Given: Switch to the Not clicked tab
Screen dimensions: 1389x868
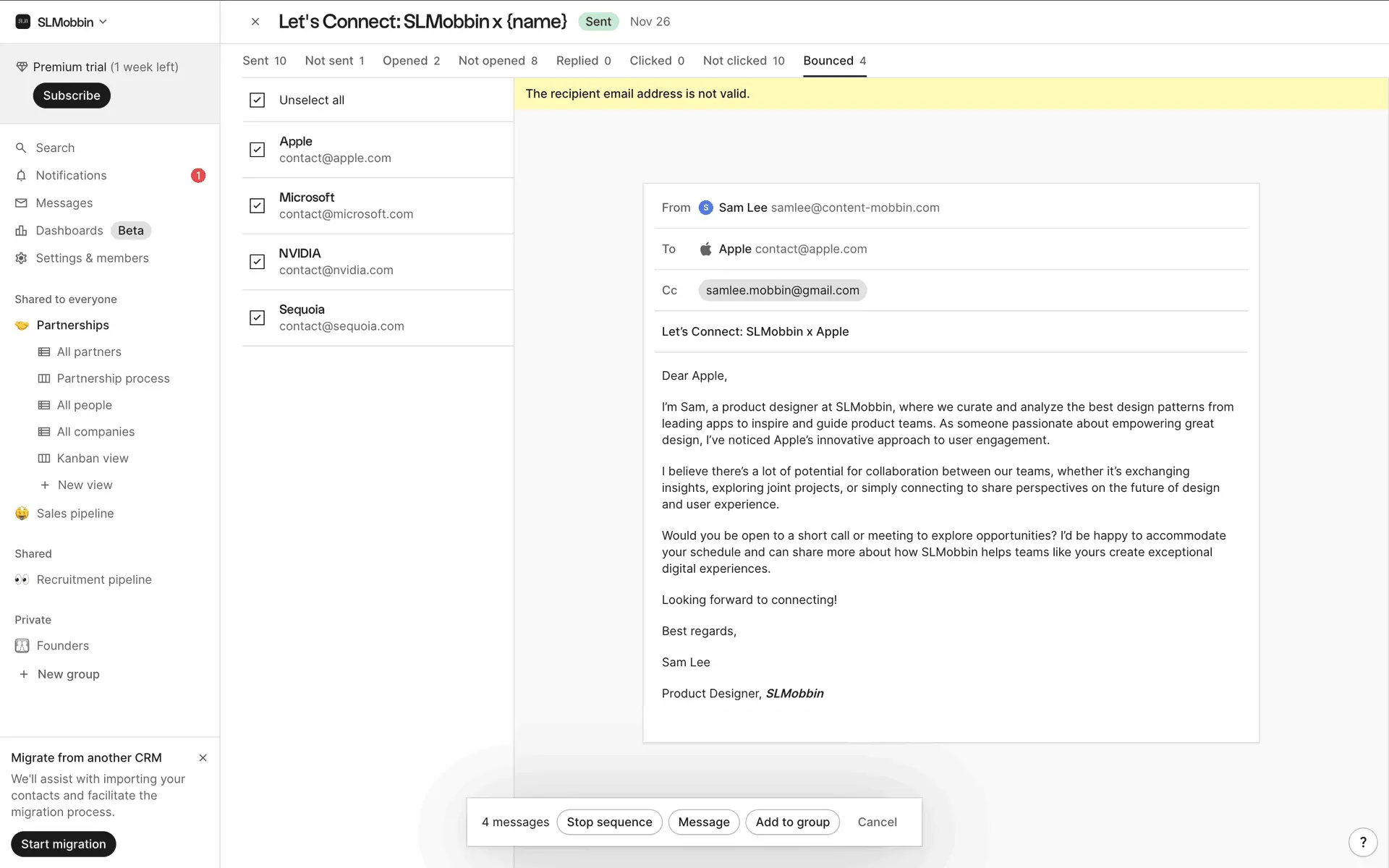Looking at the screenshot, I should 743,61.
